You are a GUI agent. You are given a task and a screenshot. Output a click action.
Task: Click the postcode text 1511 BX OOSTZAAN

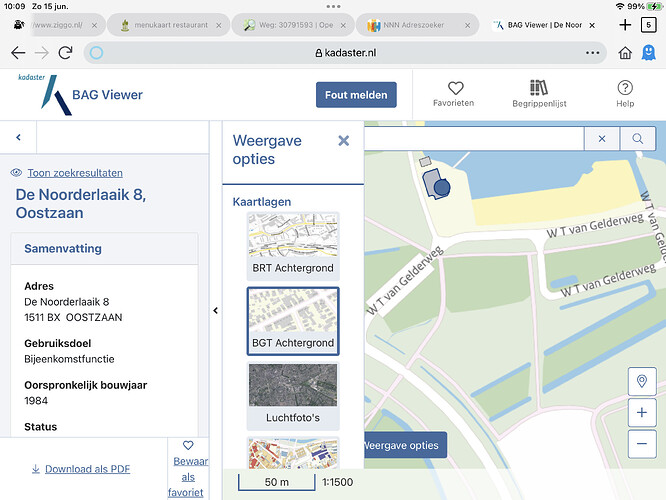73,317
